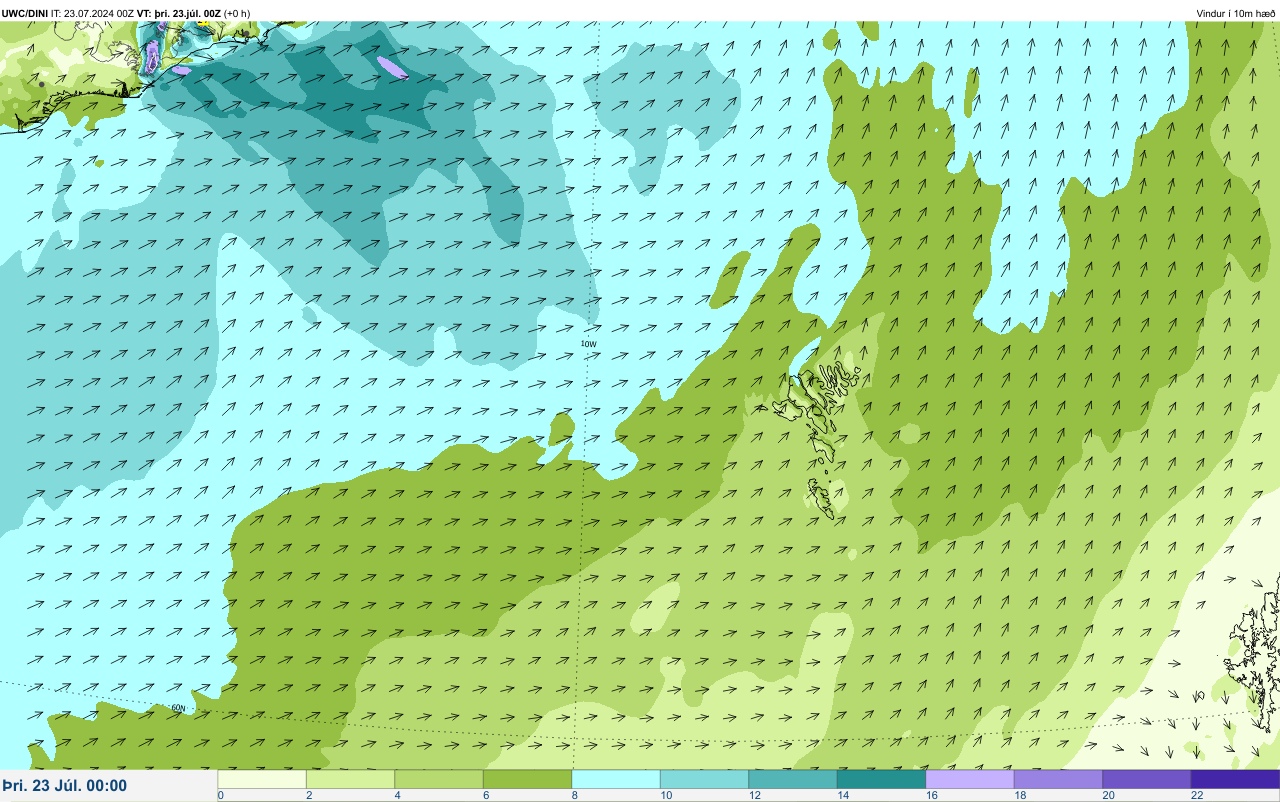Click the legend value '0'
Viewport: 1280px width, 802px height.
pyautogui.click(x=220, y=795)
